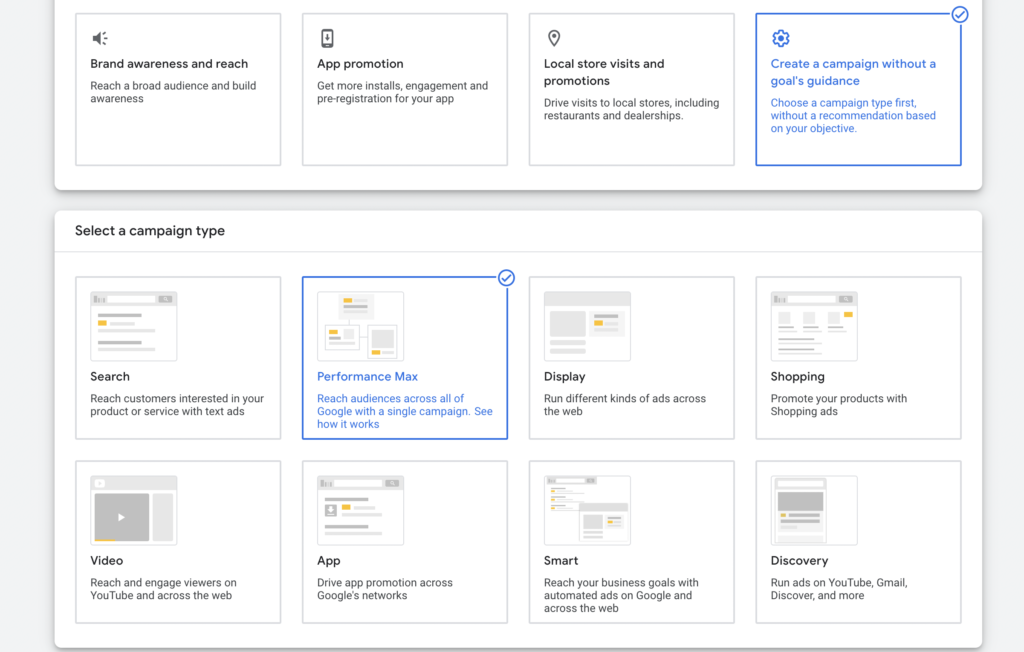Click 'Reach a broad audience and build awareness'
1024x652 pixels.
coord(173,92)
